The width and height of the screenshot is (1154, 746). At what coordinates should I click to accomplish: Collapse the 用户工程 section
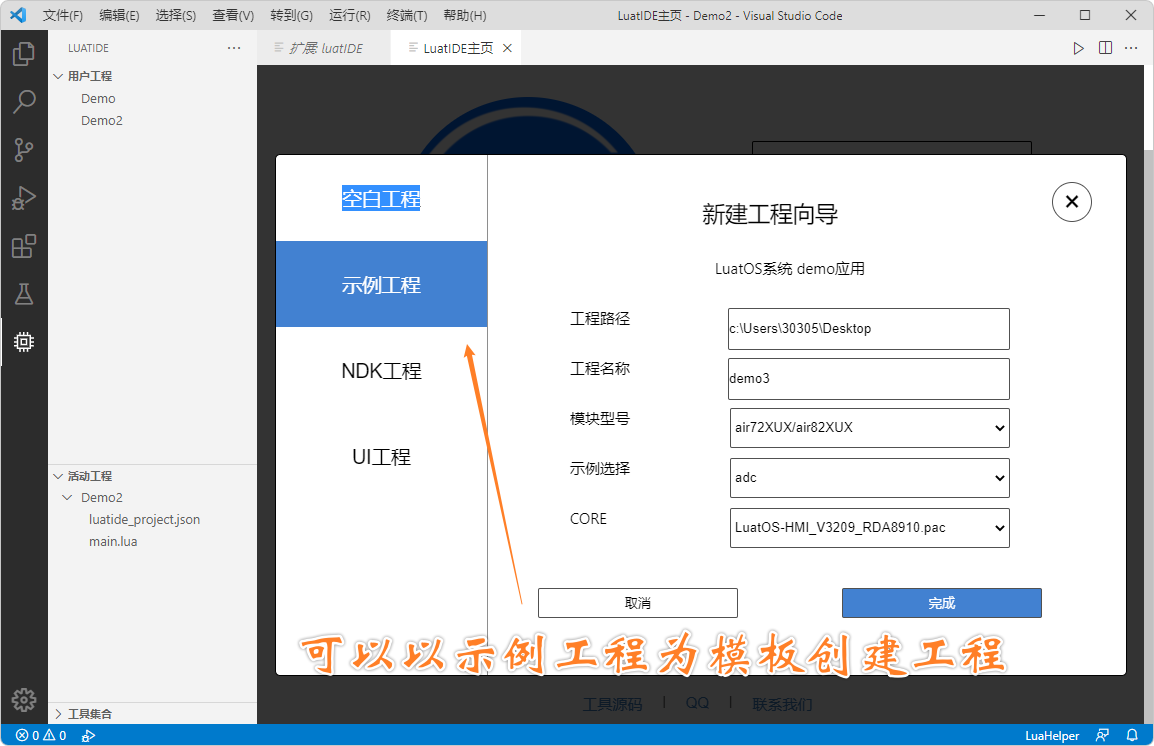[x=58, y=76]
